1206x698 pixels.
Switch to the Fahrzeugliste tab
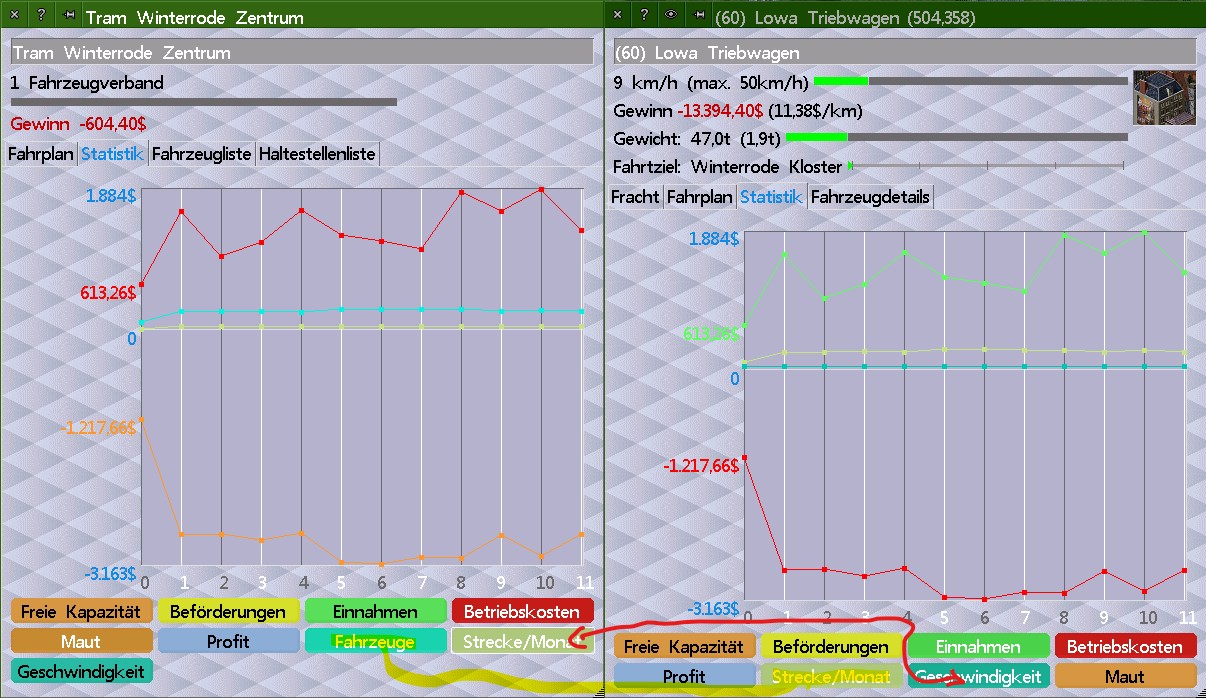pyautogui.click(x=202, y=154)
